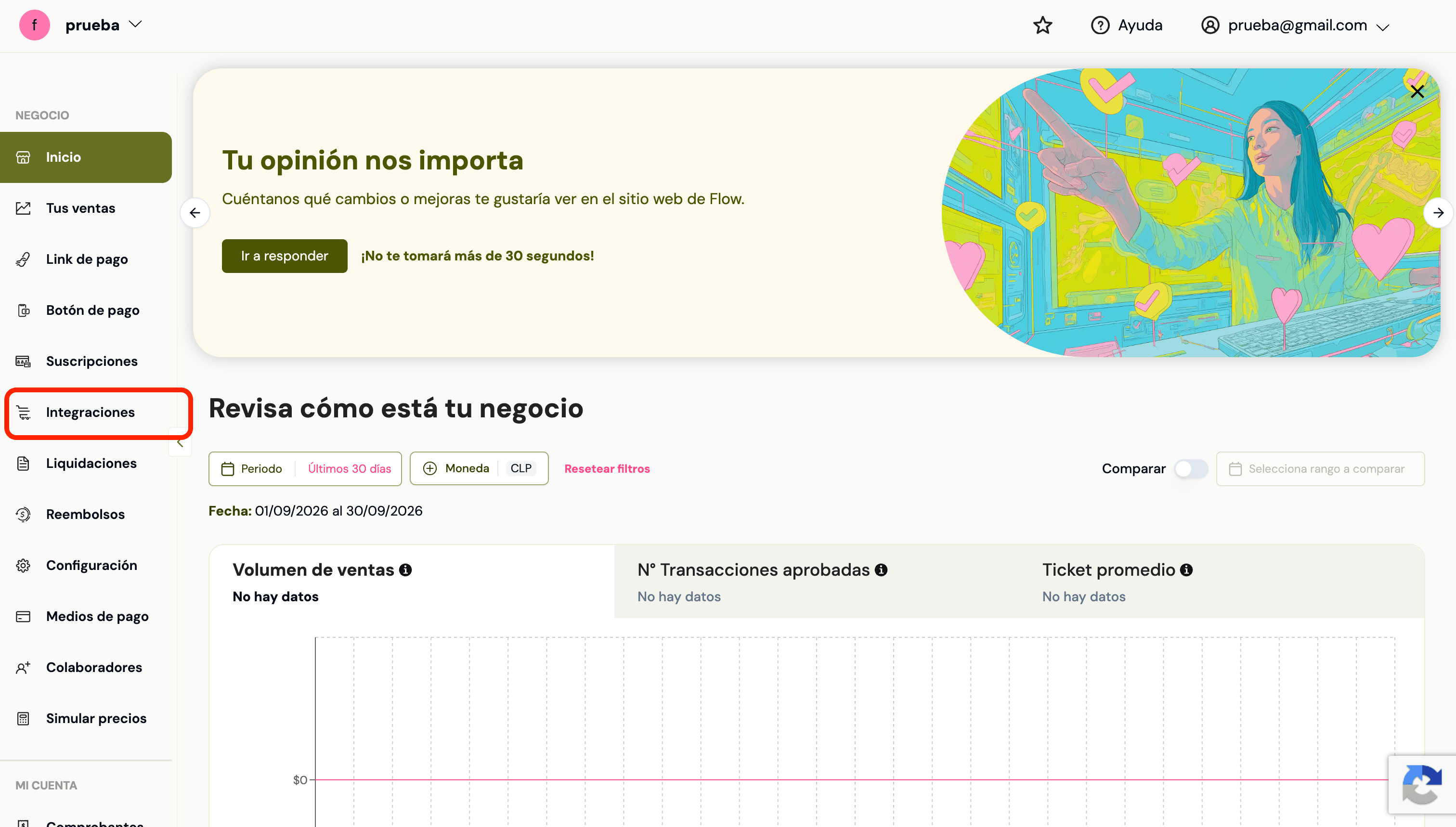
Task: Click the user profile icon beside prueba@gmail.com
Action: (x=1210, y=26)
